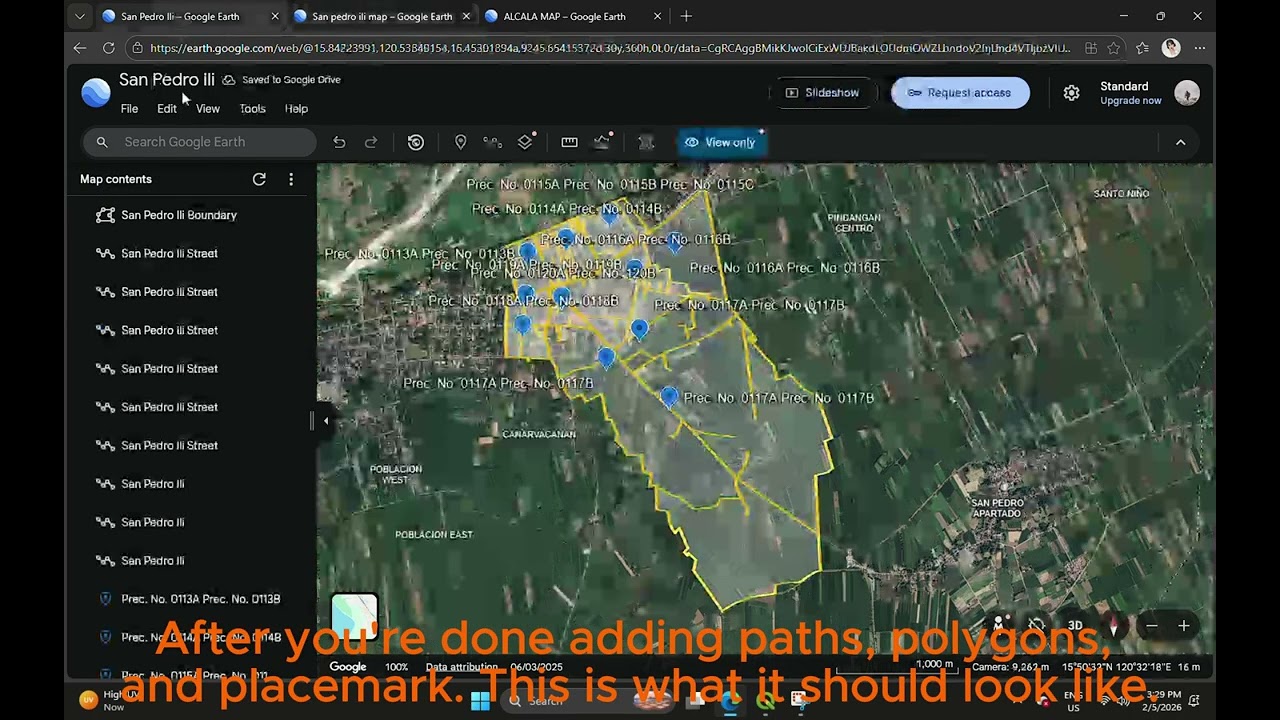The height and width of the screenshot is (720, 1280).
Task: Switch to San pedro iii map browser tab
Action: (x=382, y=16)
